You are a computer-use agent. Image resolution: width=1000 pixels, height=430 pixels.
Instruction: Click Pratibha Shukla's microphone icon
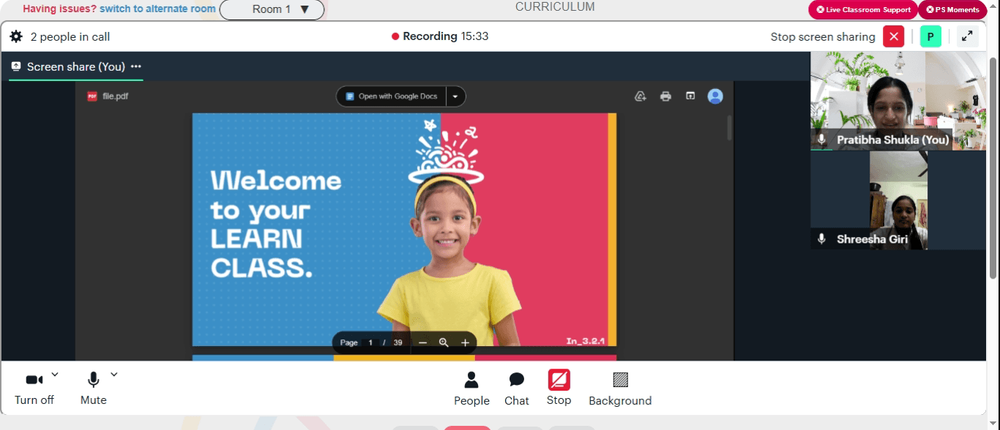[822, 139]
